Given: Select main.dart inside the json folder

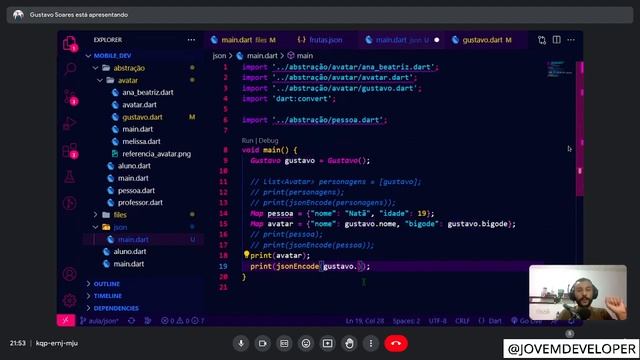Looking at the screenshot, I should coord(133,239).
